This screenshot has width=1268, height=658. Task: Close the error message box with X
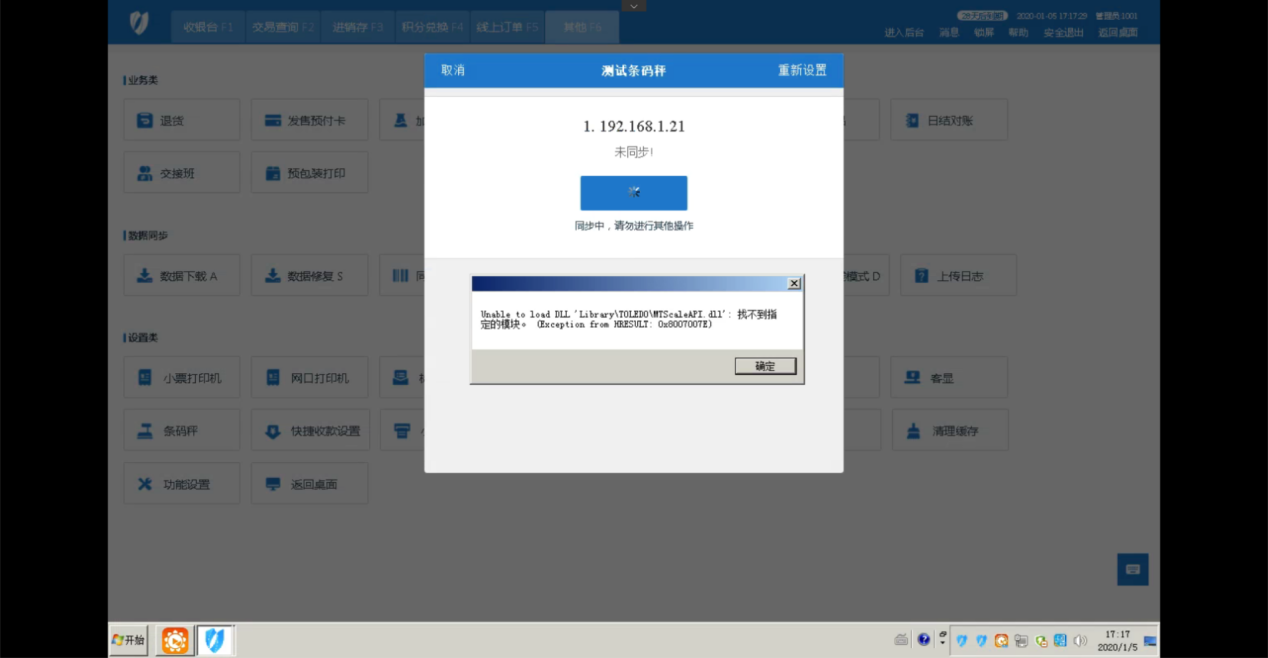click(794, 284)
